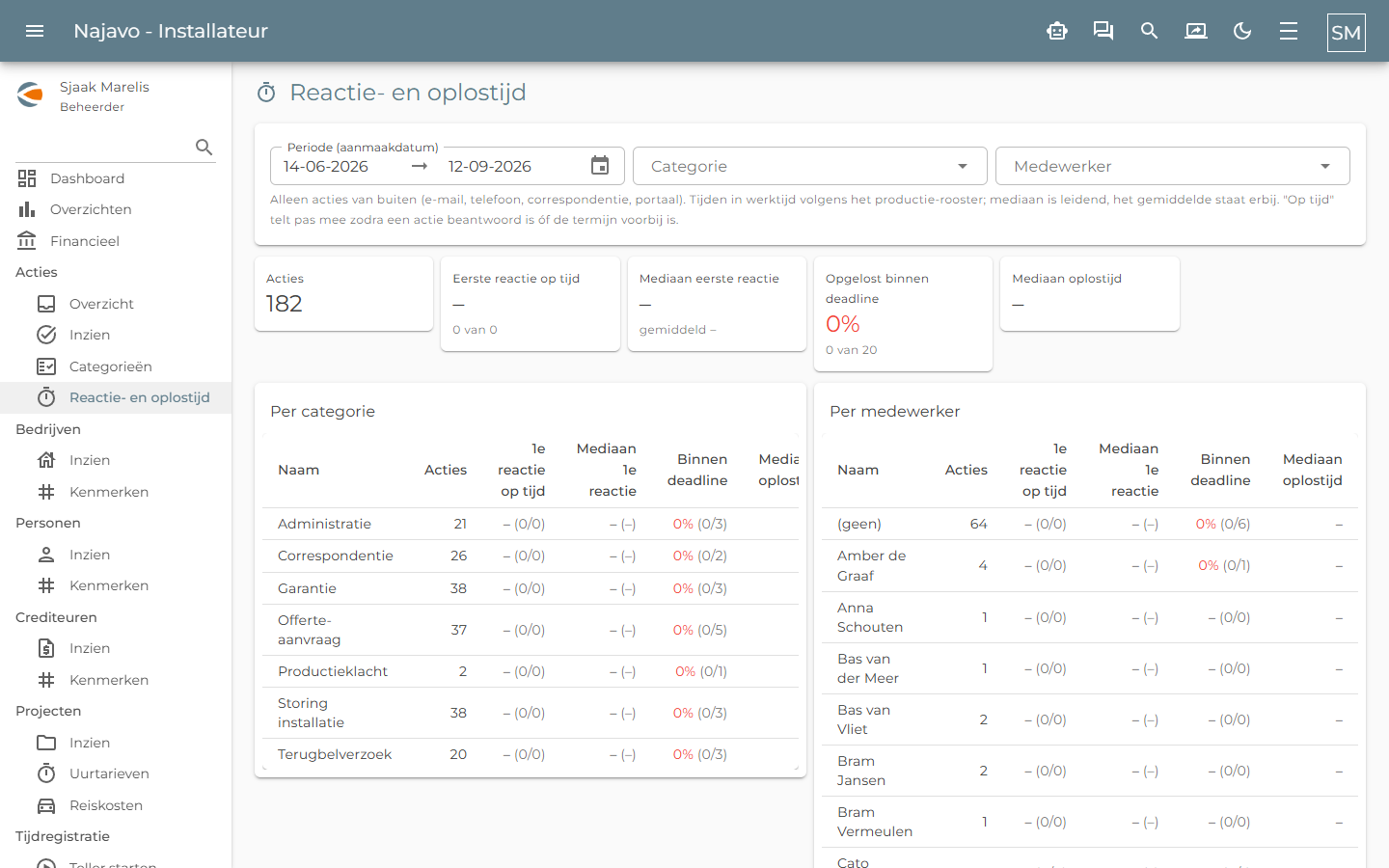Screen dimensions: 1389x868
Task: Click the end date 12-09-2026 field
Action: 490,166
